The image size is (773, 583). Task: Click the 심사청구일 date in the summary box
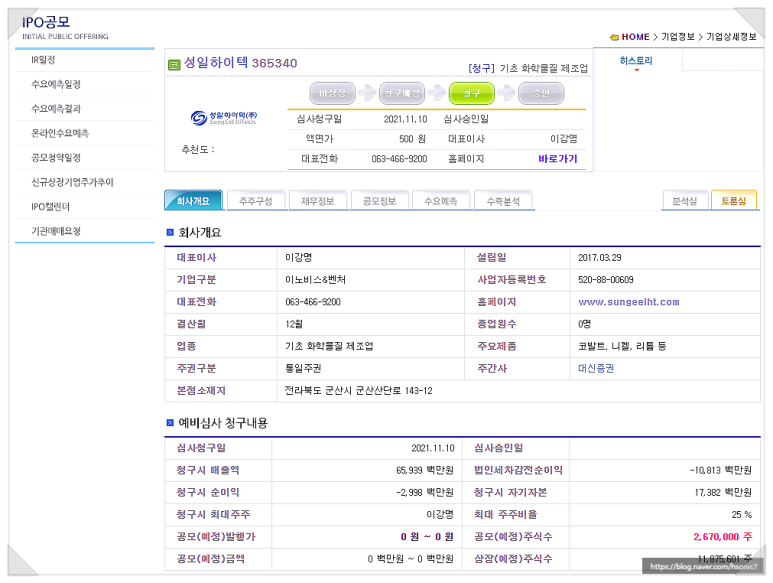(406, 119)
